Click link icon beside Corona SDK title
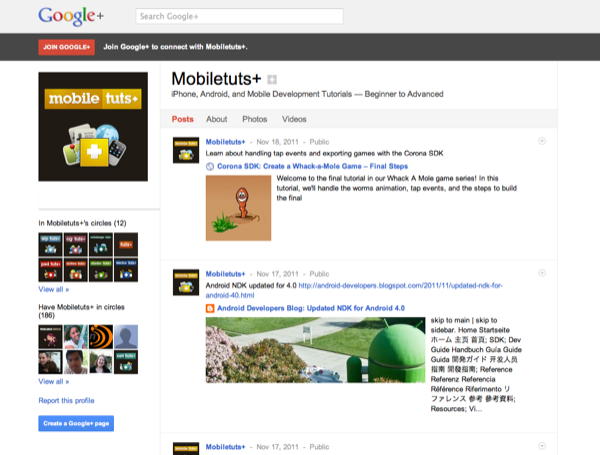This screenshot has height=455, width=600. [210, 166]
